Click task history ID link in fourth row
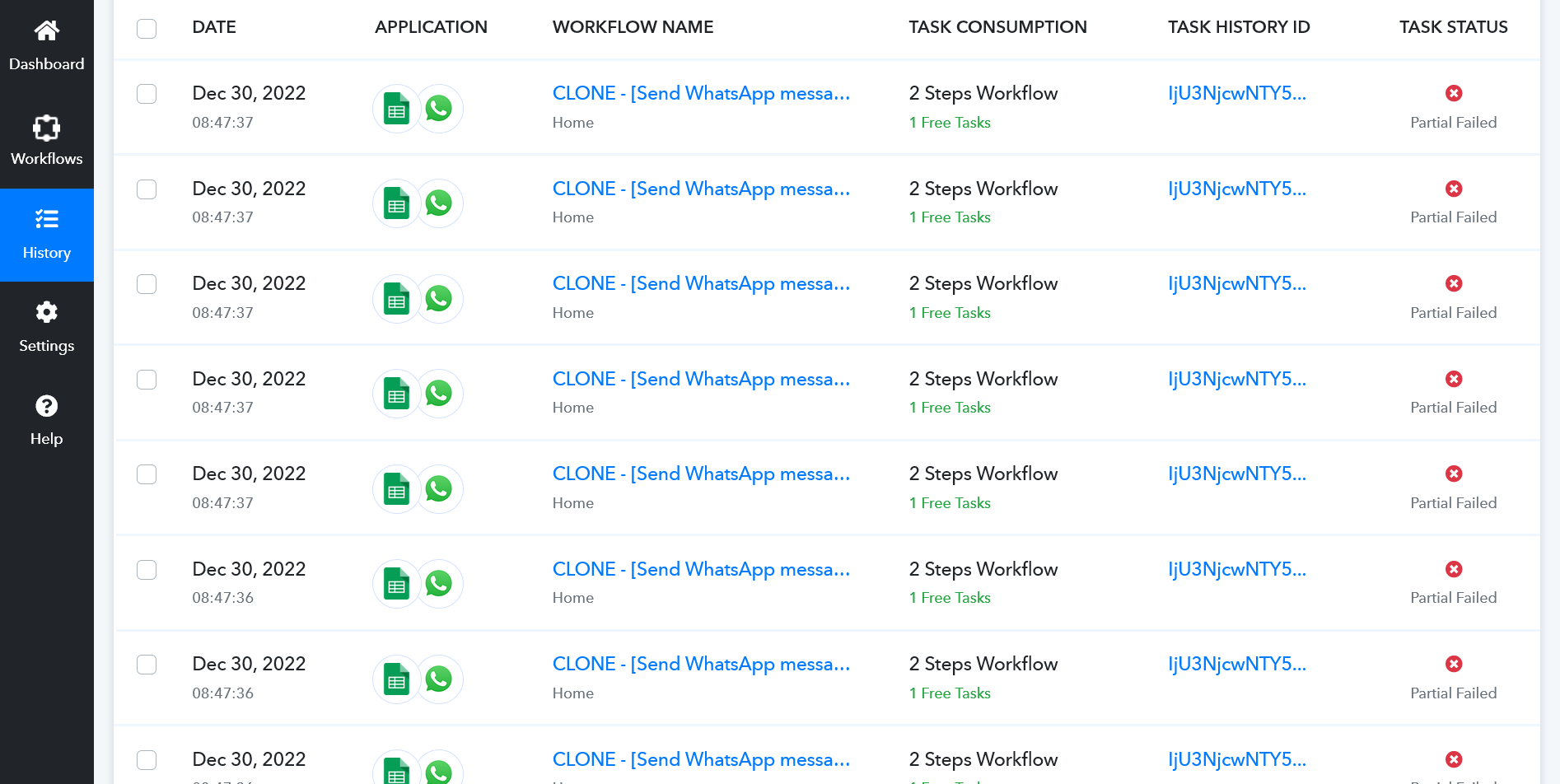1560x784 pixels. coord(1237,379)
